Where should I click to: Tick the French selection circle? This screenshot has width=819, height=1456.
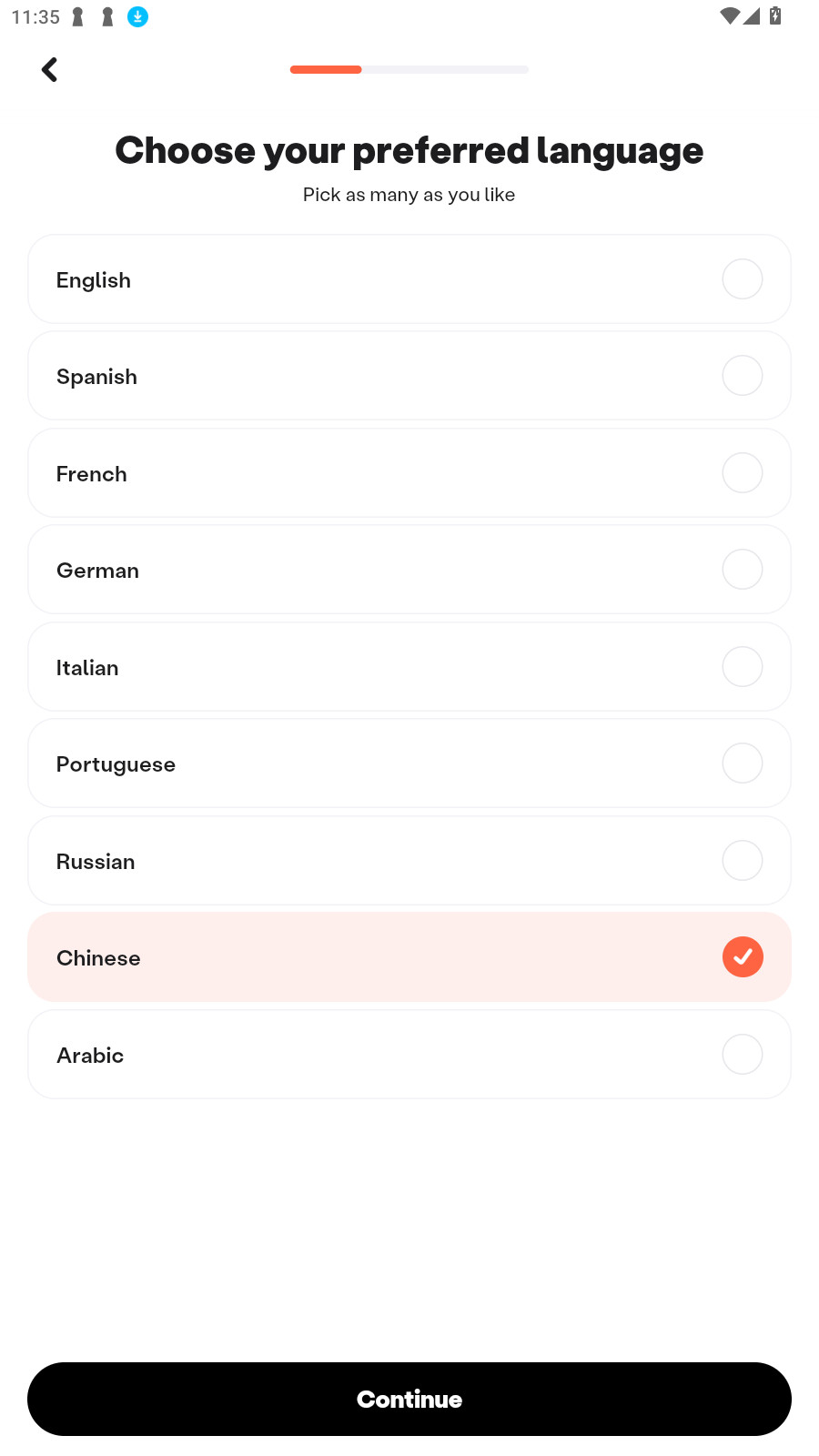click(743, 473)
